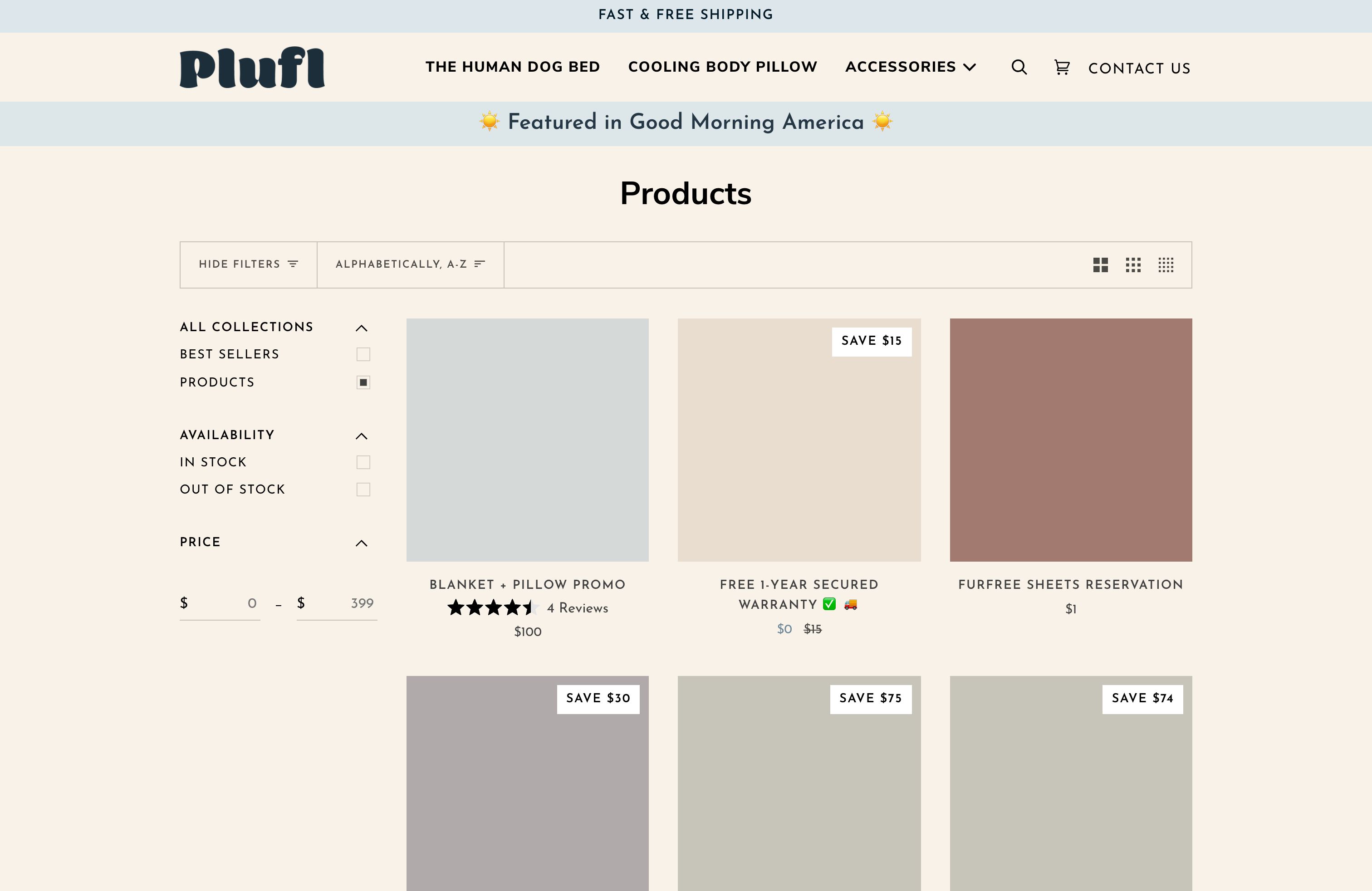Collapse the Availability filter section

(361, 436)
